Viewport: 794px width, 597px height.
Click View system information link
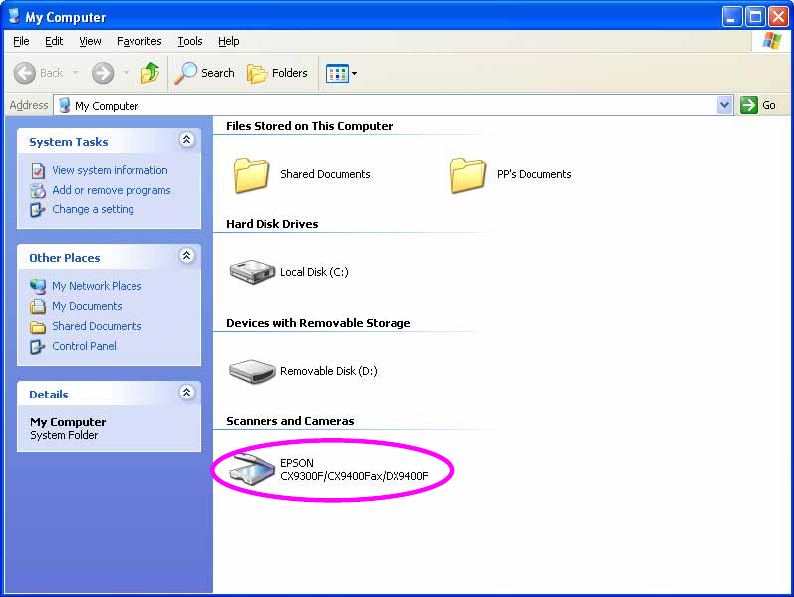click(x=110, y=170)
